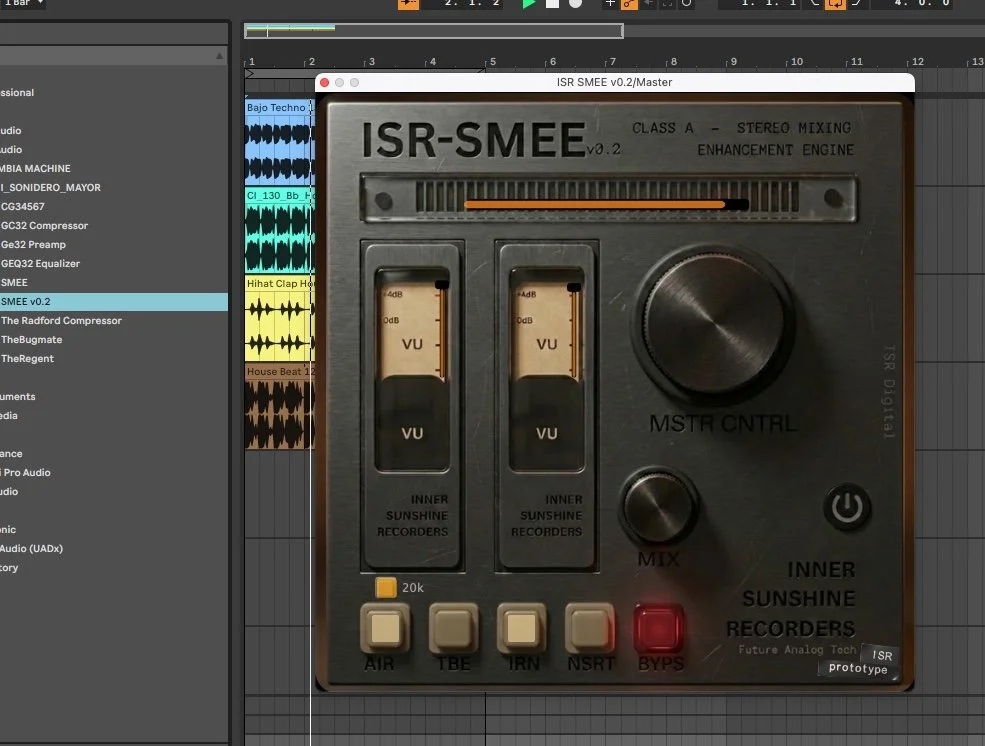The image size is (985, 746).
Task: Click the arrangement overview bar
Action: pos(433,31)
